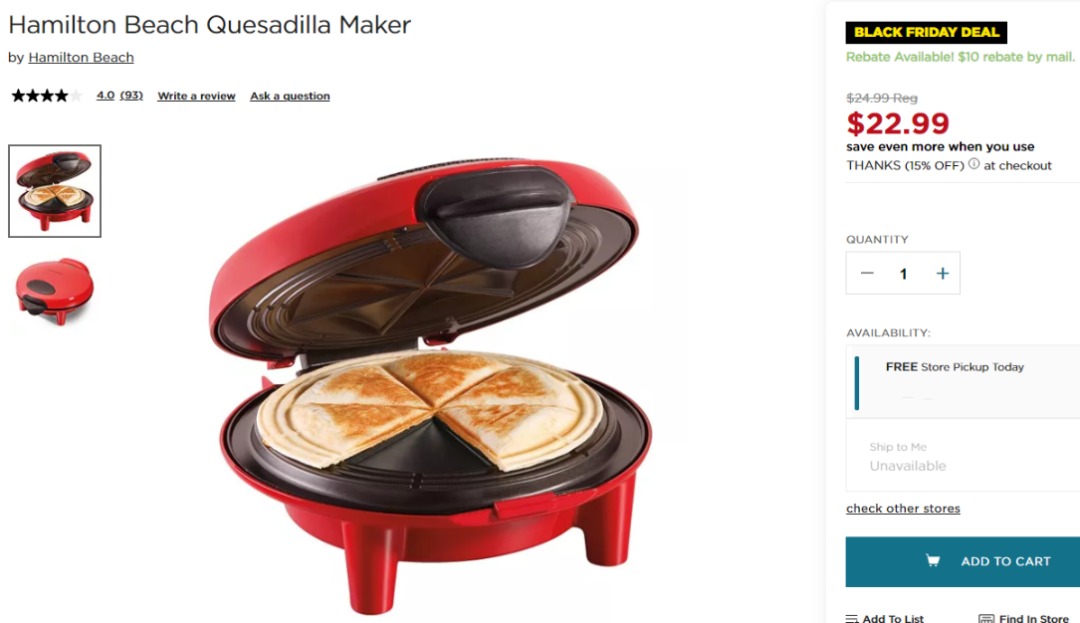This screenshot has height=623, width=1080.
Task: Click the cart icon in Add to Cart
Action: click(x=933, y=560)
